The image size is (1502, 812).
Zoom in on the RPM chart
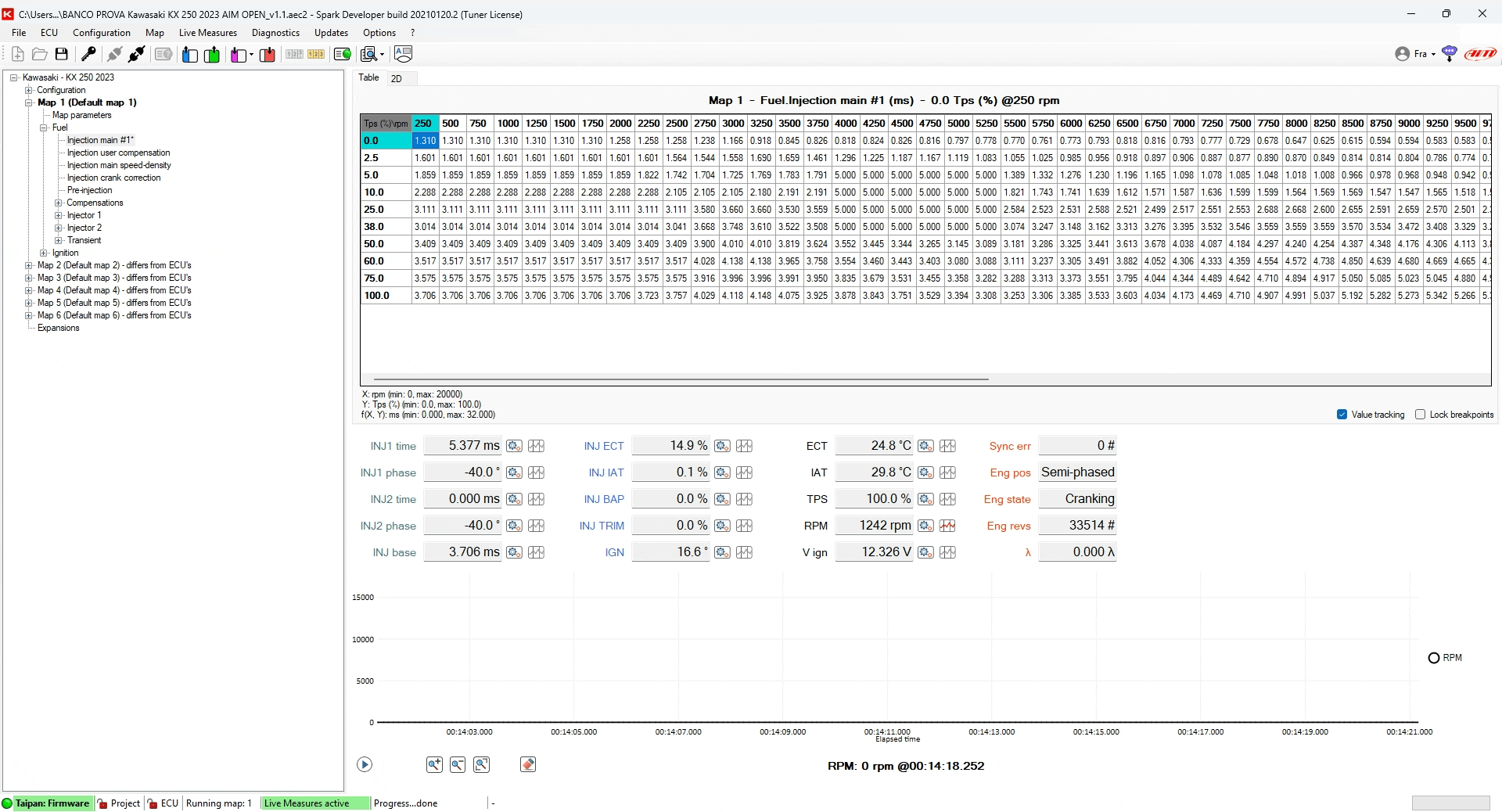pos(434,764)
